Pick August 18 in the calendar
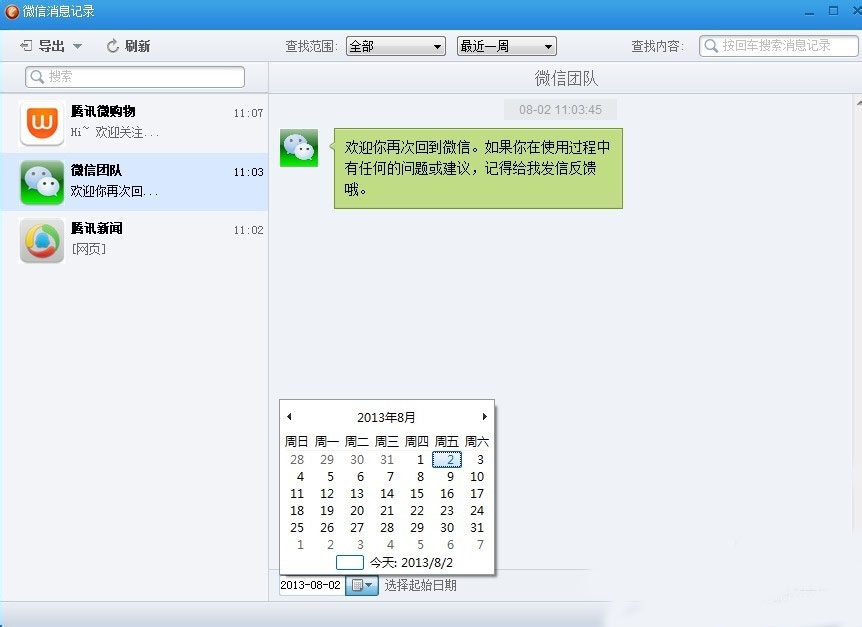The image size is (862, 627). (x=297, y=511)
